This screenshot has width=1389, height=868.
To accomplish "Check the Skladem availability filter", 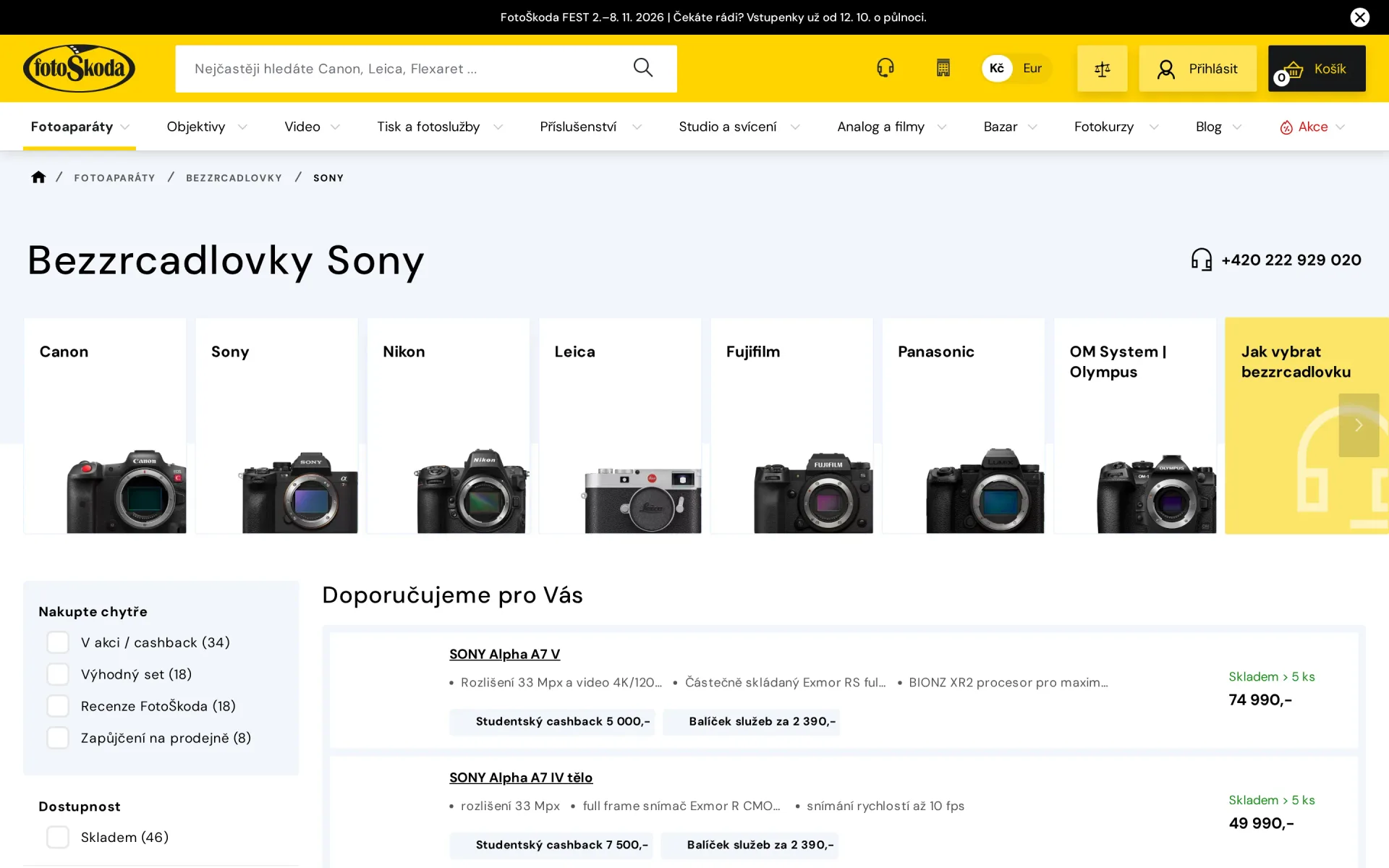I will pyautogui.click(x=58, y=837).
